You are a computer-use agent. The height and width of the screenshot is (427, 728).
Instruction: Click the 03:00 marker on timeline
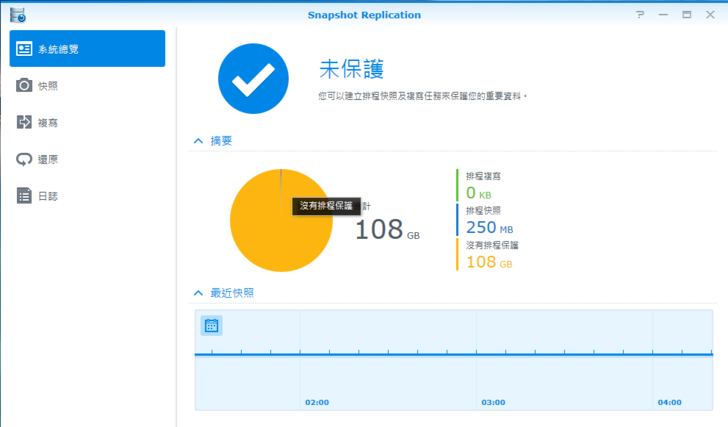tap(493, 402)
